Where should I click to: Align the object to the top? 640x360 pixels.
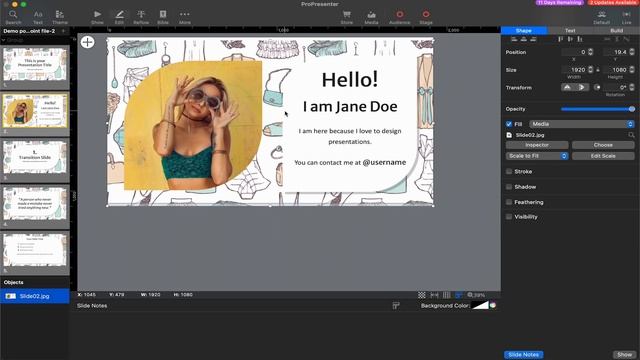coord(561,39)
